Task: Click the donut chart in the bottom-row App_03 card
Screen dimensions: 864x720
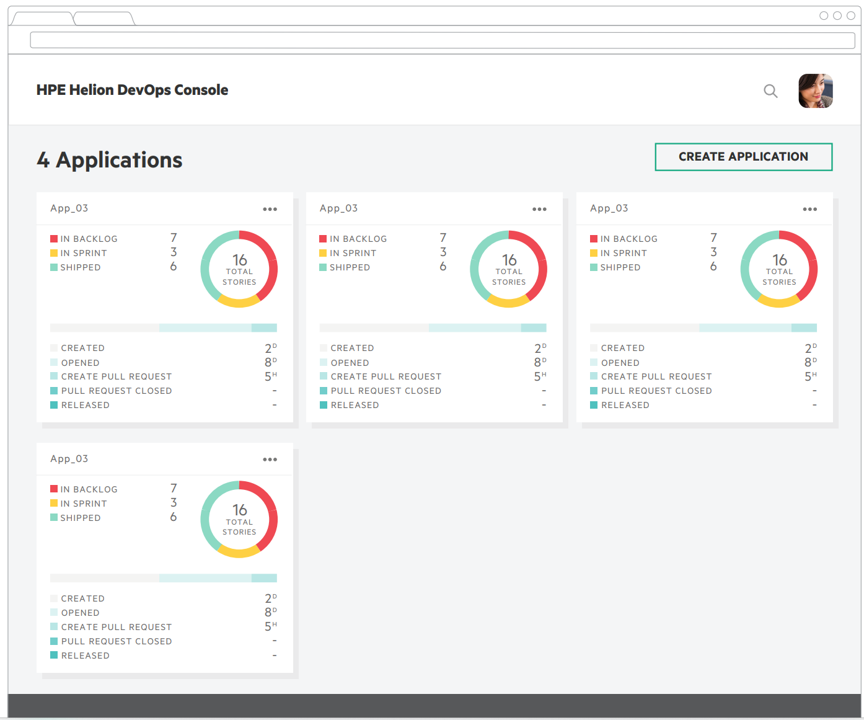Action: [239, 519]
